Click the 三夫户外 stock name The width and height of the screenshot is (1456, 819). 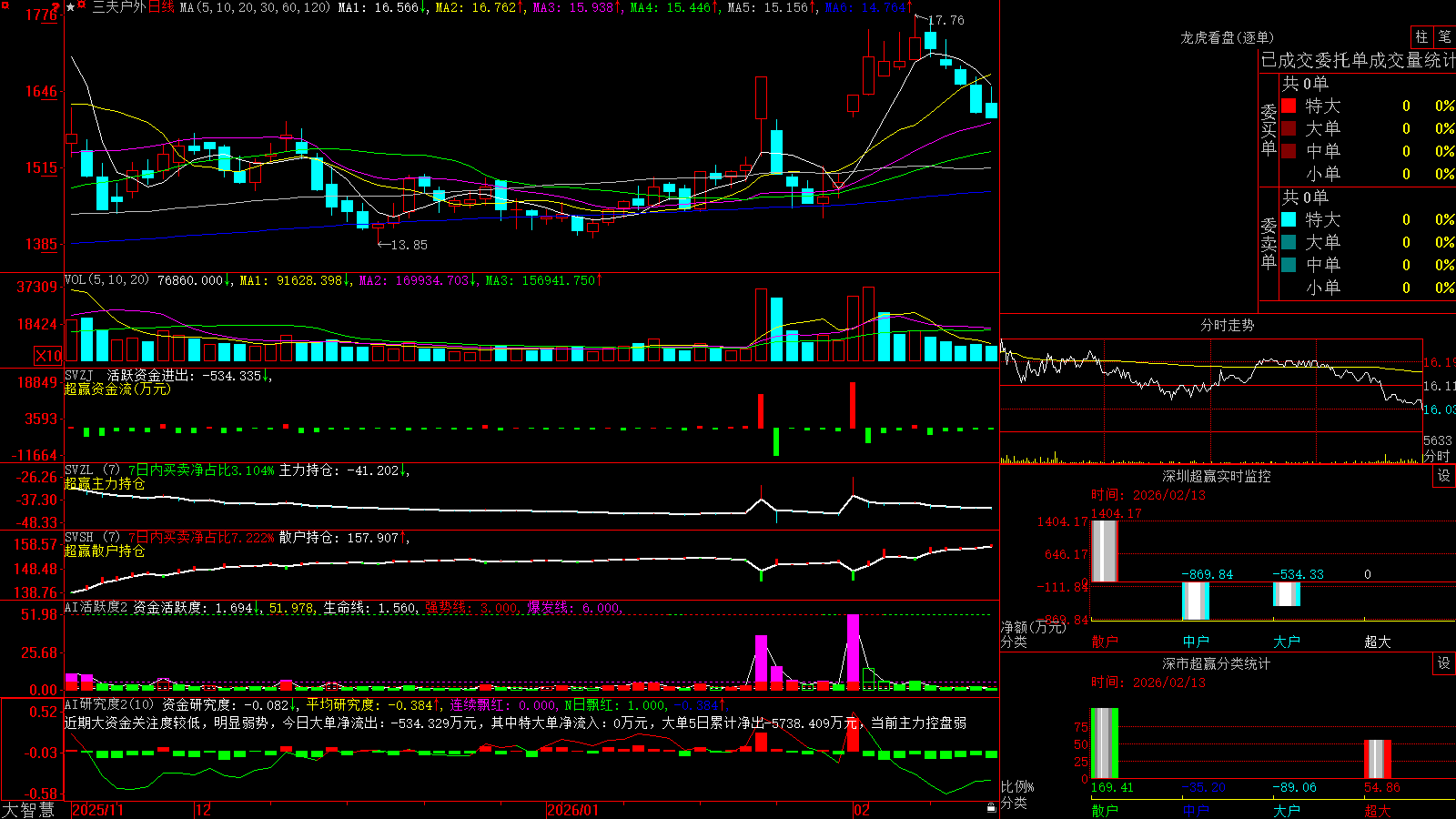[x=119, y=7]
